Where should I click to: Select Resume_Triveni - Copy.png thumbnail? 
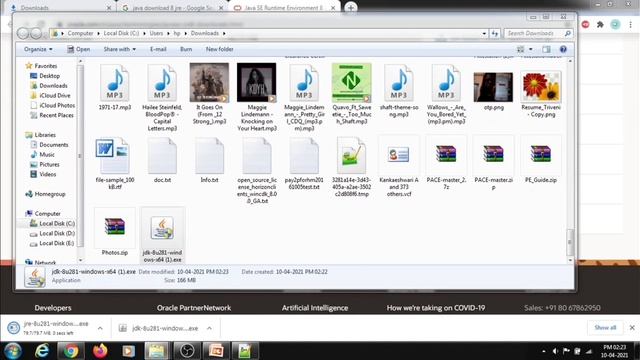coord(541,86)
